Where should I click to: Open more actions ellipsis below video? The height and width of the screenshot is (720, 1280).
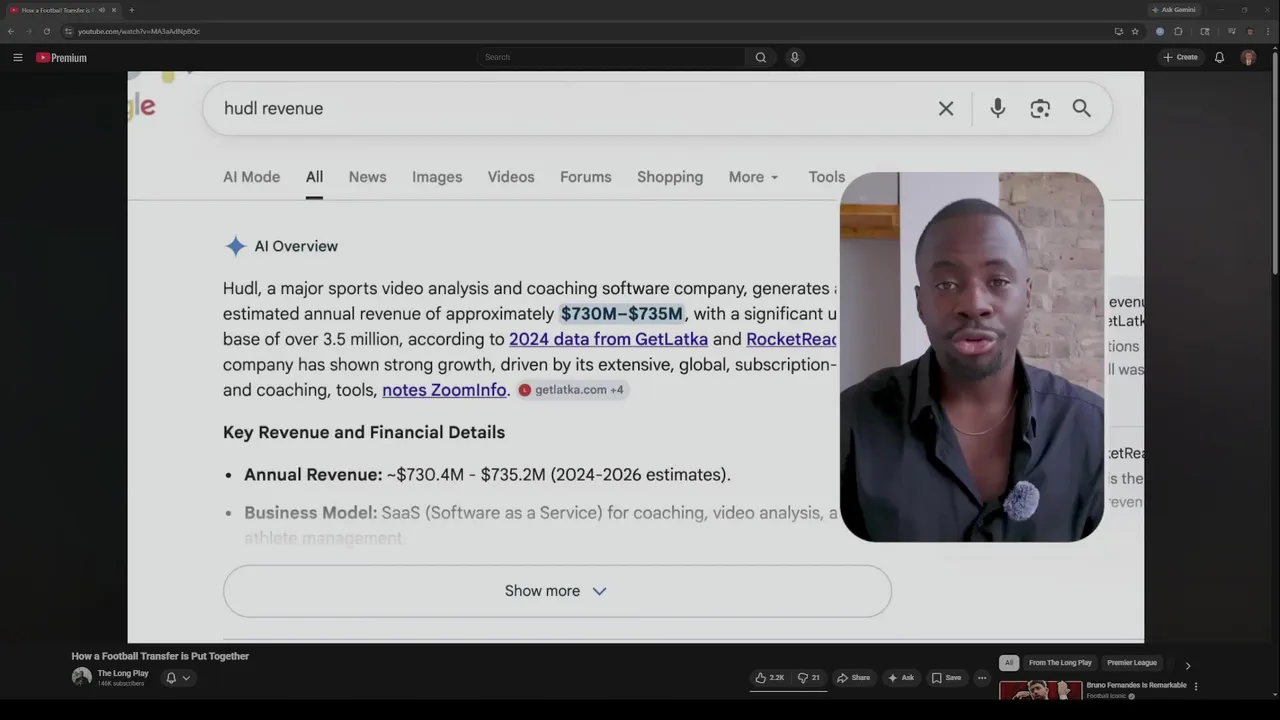(x=982, y=678)
